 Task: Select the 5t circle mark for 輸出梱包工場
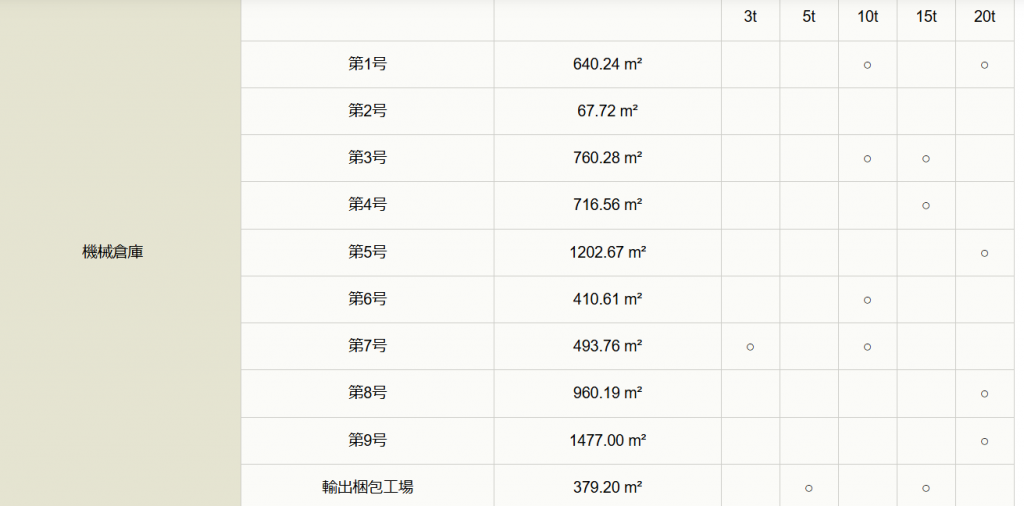tap(808, 488)
